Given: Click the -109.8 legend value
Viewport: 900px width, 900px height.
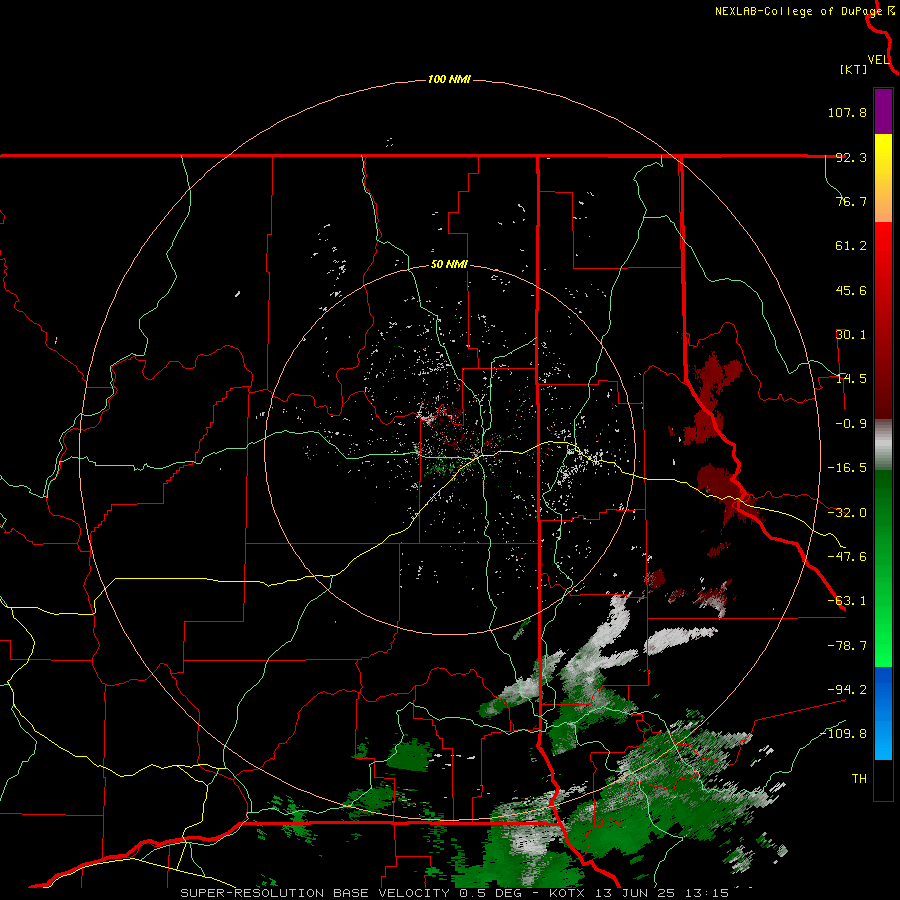Looking at the screenshot, I should [x=844, y=734].
